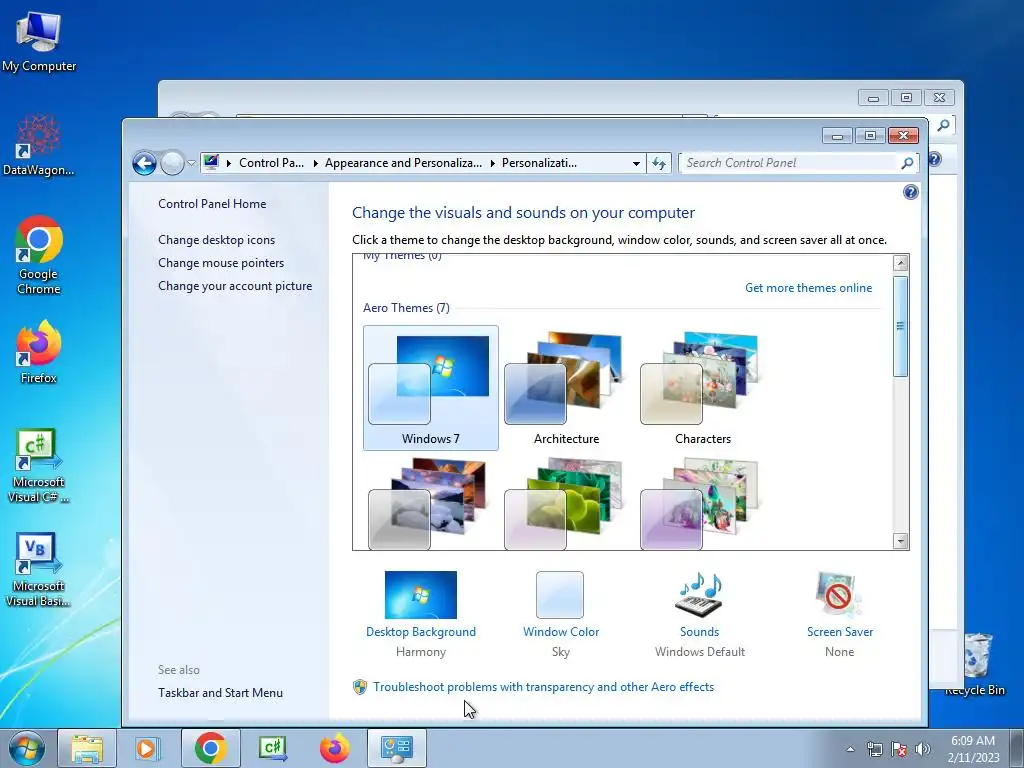This screenshot has width=1024, height=768.
Task: Switch to Control Panel taskbar button
Action: (396, 748)
